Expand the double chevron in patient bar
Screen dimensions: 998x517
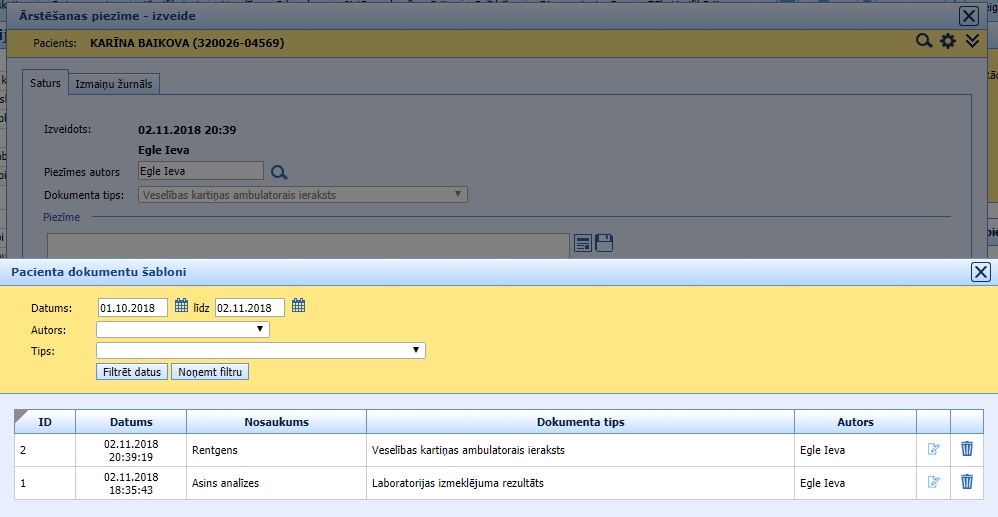tap(972, 42)
